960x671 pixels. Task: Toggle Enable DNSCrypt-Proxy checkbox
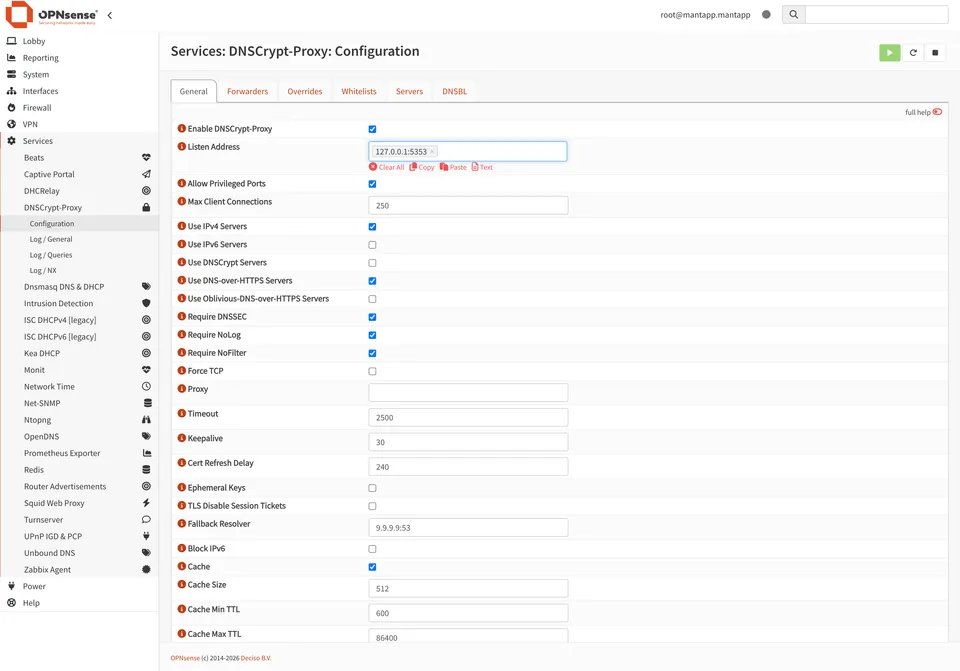coord(372,129)
